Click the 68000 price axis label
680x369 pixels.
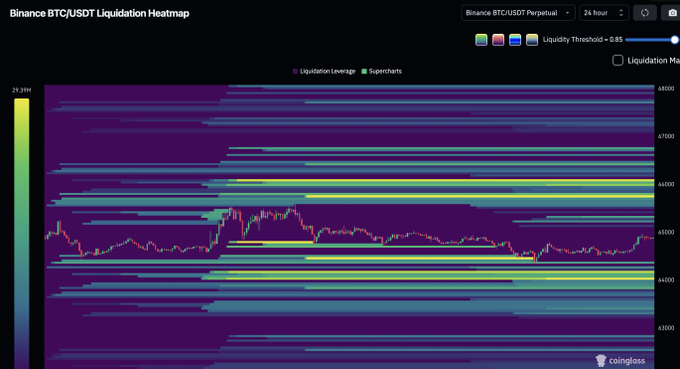(x=666, y=88)
